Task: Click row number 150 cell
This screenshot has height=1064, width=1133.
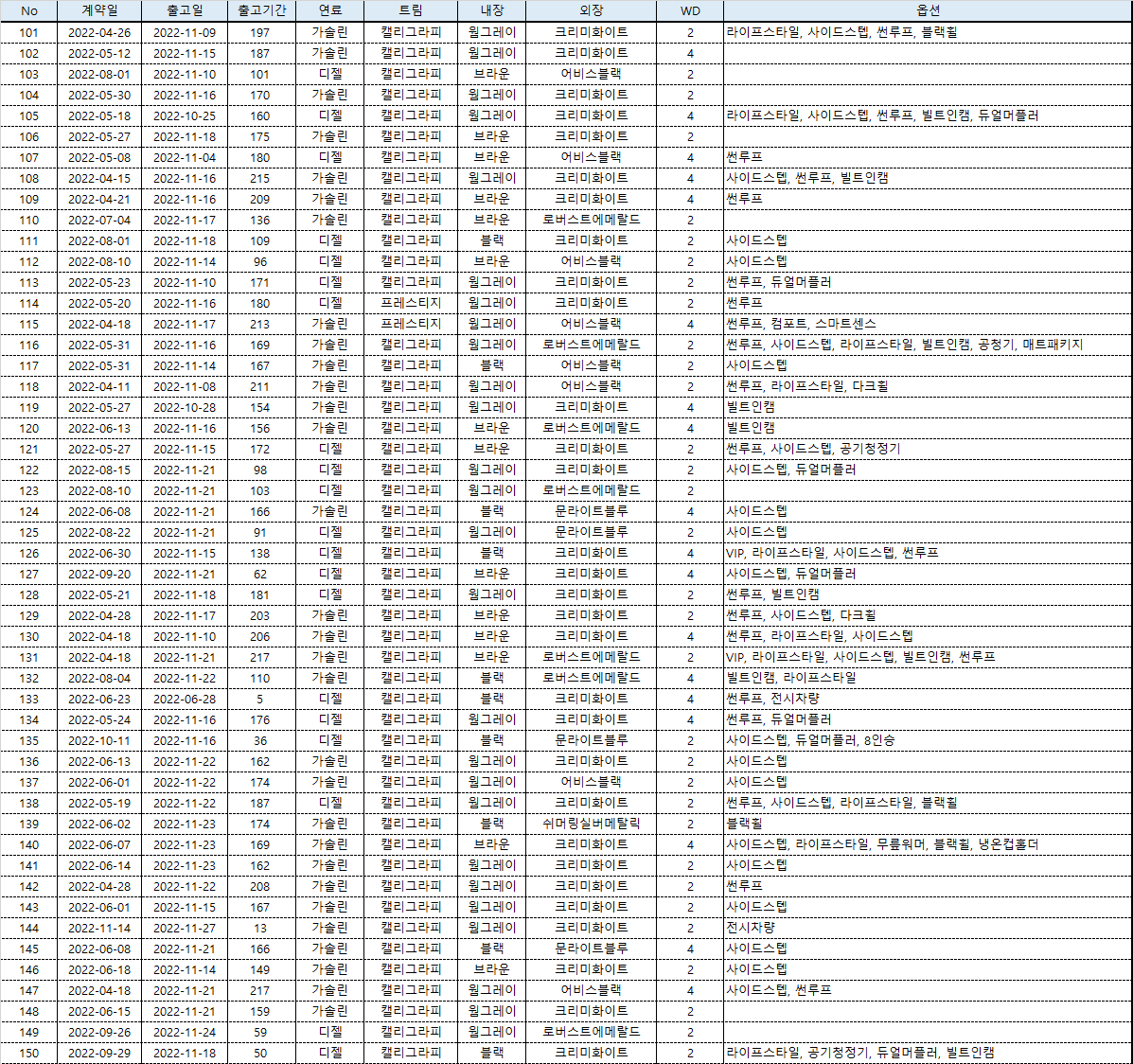Action: pos(29,1053)
